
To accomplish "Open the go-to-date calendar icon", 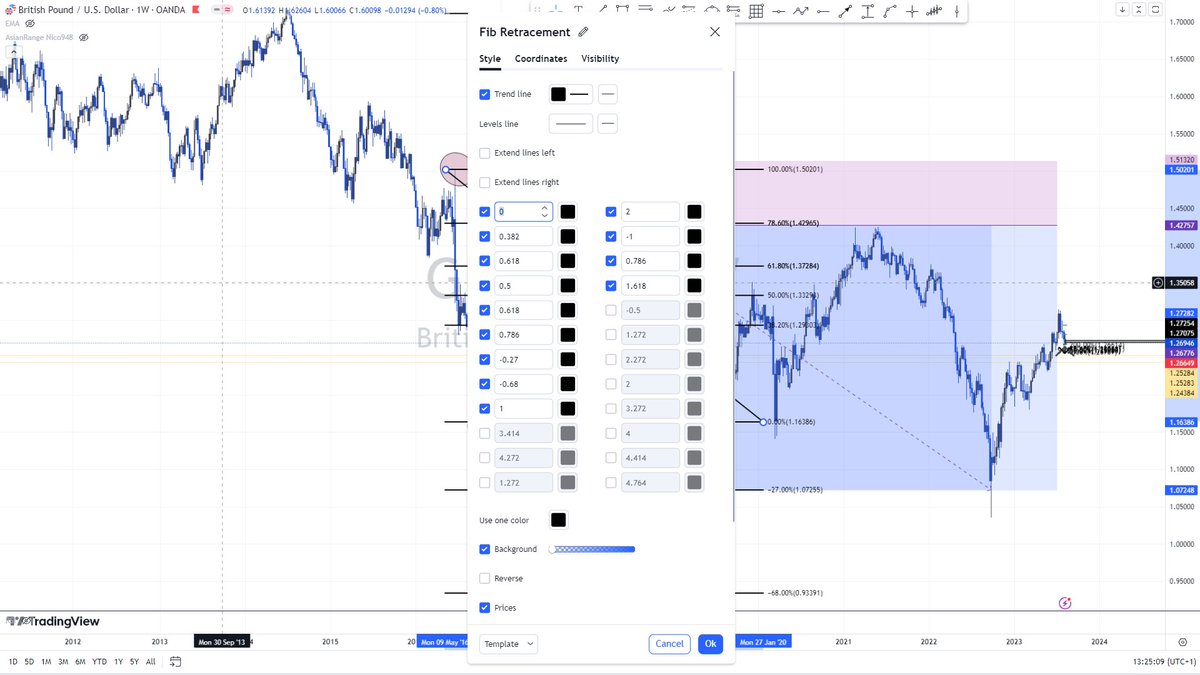I will click(175, 661).
